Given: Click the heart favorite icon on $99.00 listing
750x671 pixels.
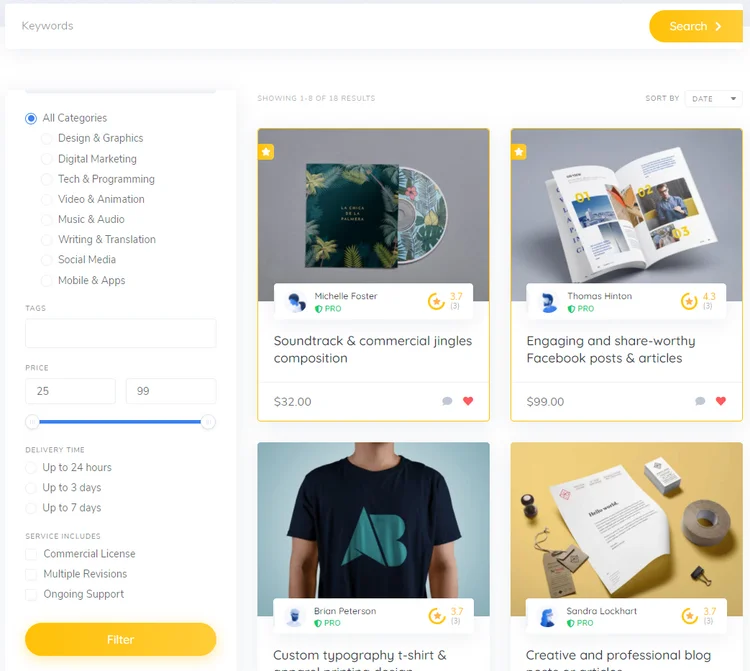Looking at the screenshot, I should coord(721,401).
